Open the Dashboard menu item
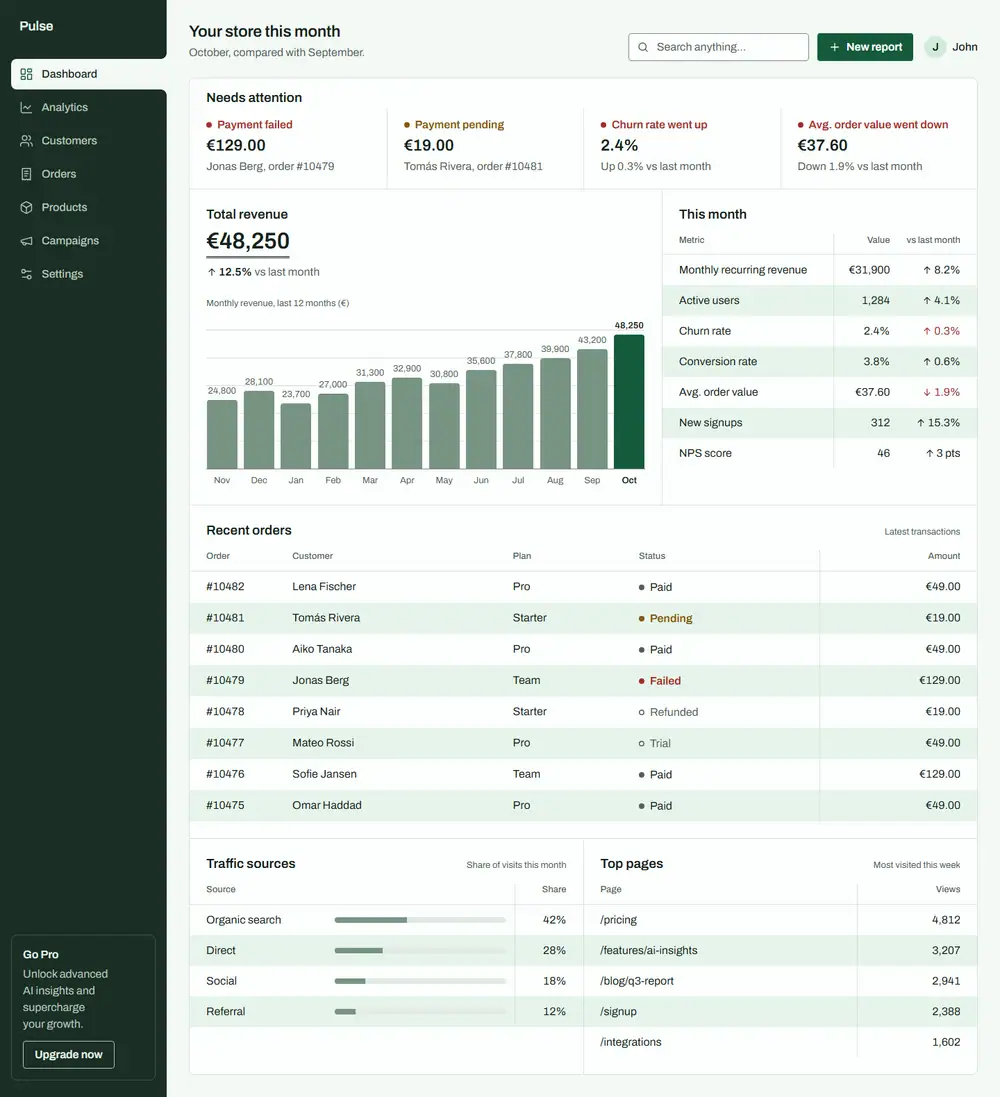The image size is (1000, 1097). [x=89, y=74]
